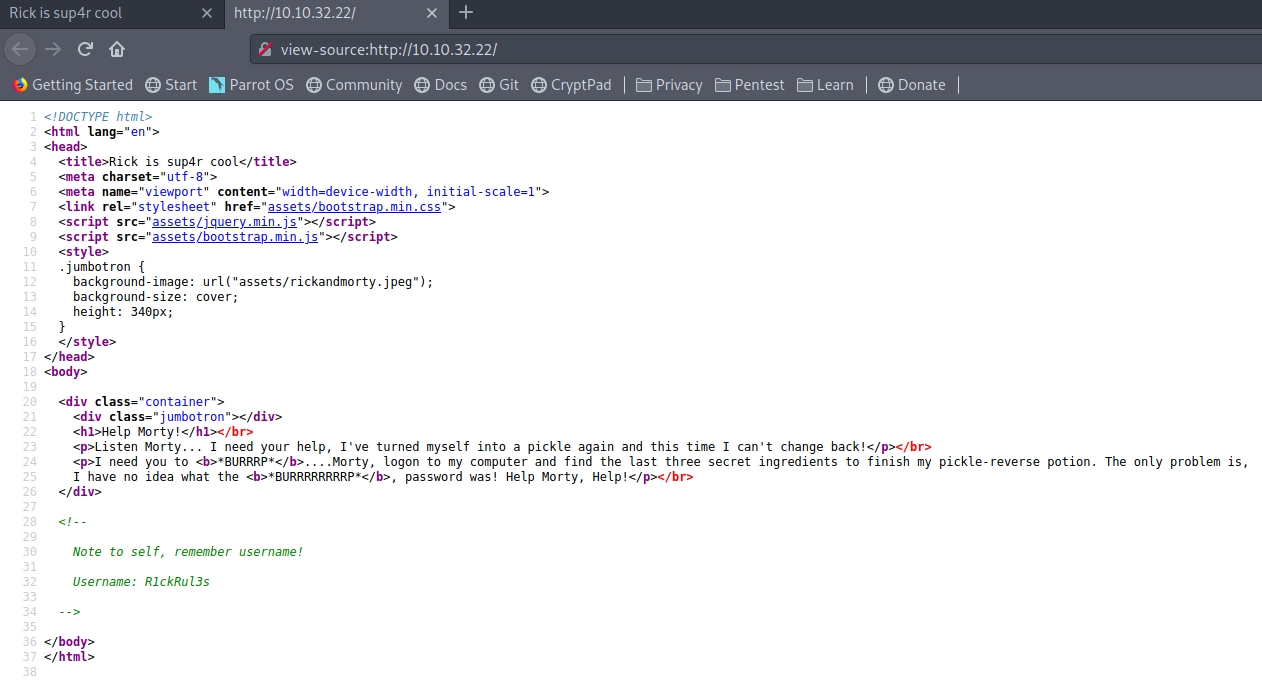Click the browser back arrow button
This screenshot has width=1262, height=684.
click(20, 49)
